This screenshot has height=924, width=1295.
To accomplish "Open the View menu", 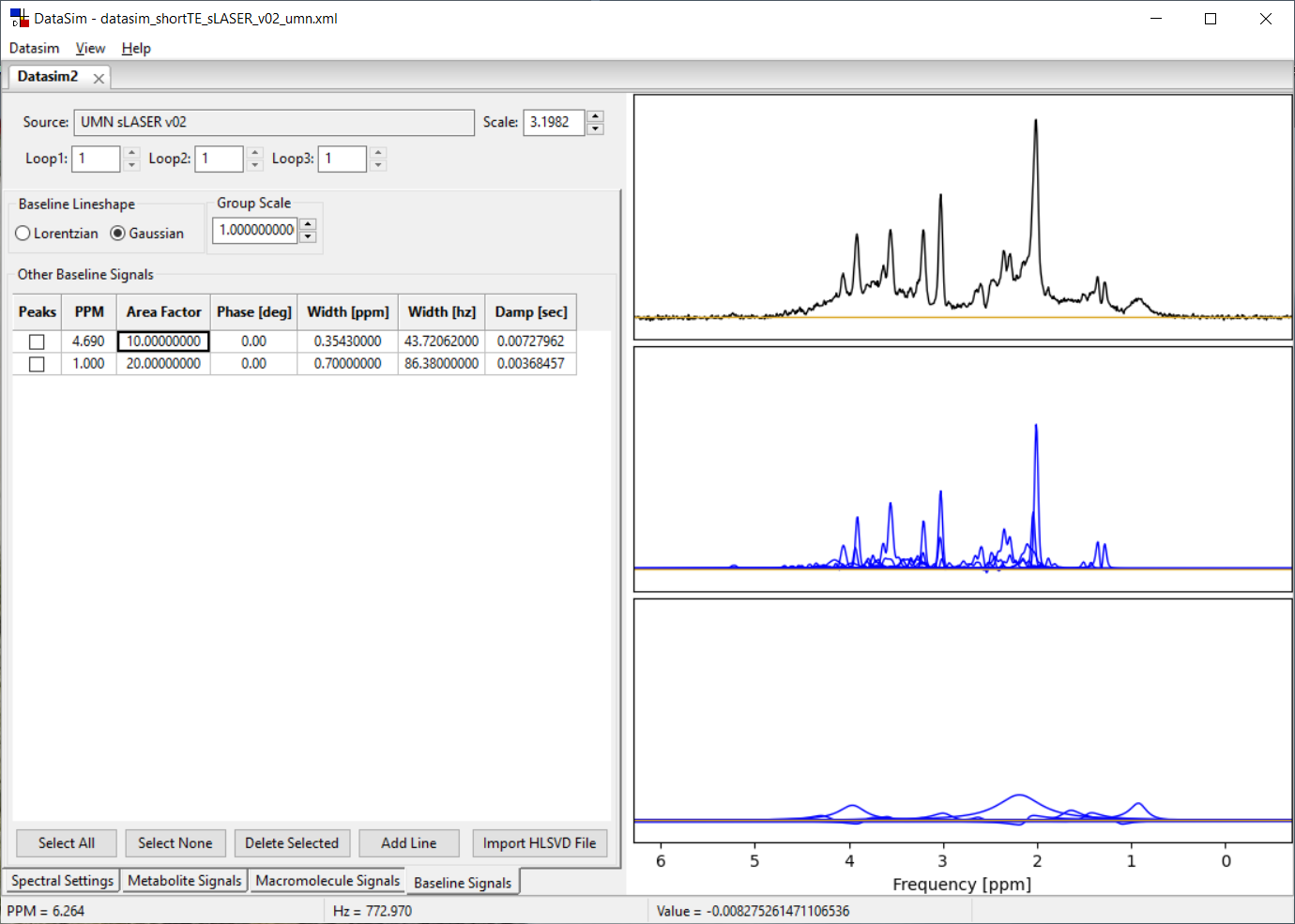I will tap(90, 49).
